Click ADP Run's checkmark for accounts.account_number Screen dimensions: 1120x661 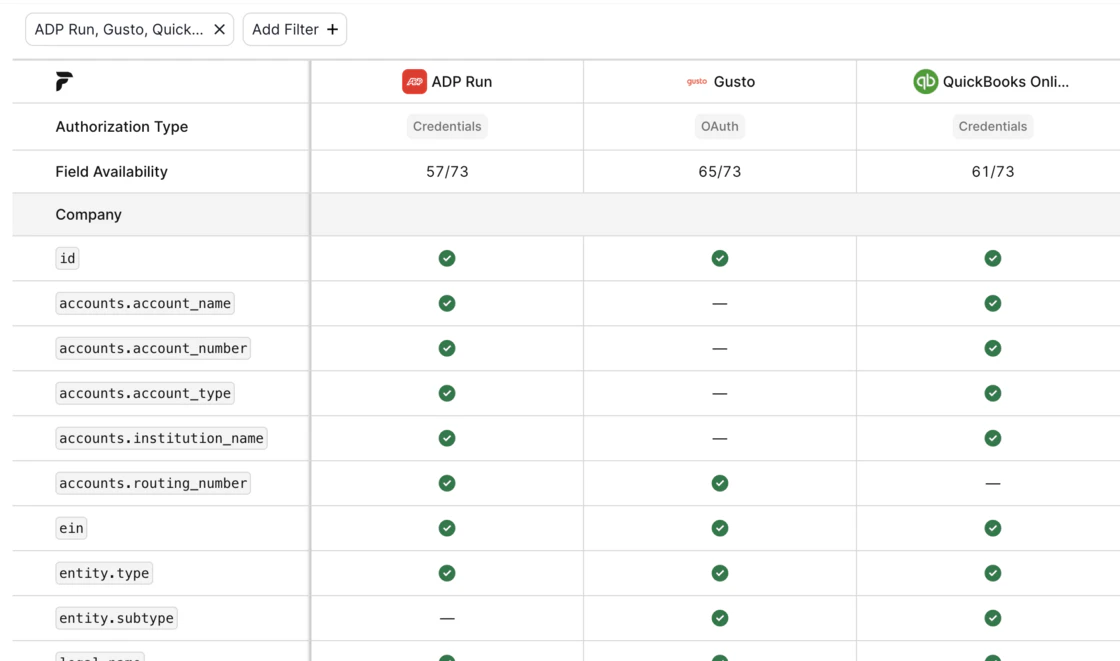coord(447,348)
